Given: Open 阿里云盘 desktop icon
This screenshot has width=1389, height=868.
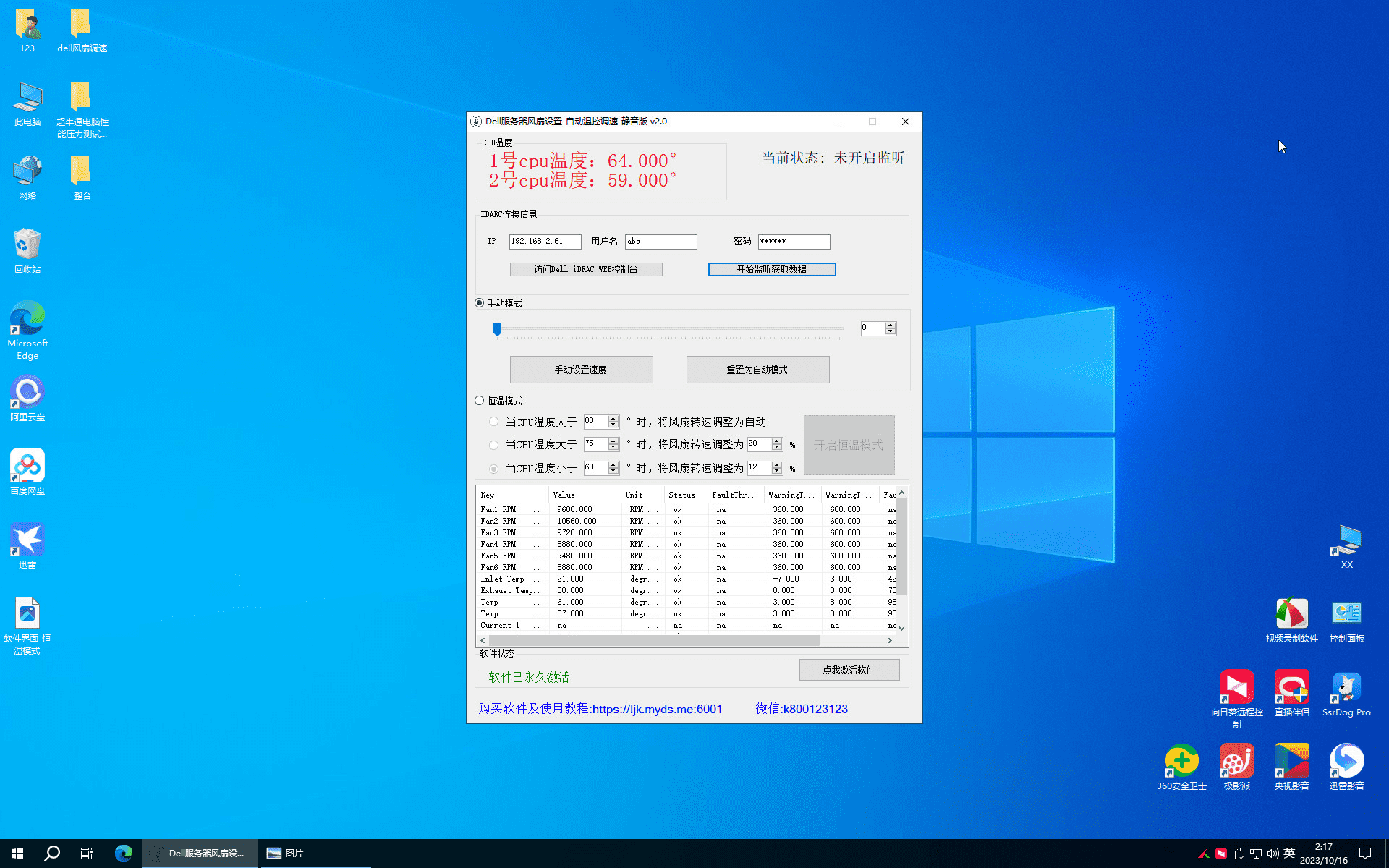Looking at the screenshot, I should 27,393.
